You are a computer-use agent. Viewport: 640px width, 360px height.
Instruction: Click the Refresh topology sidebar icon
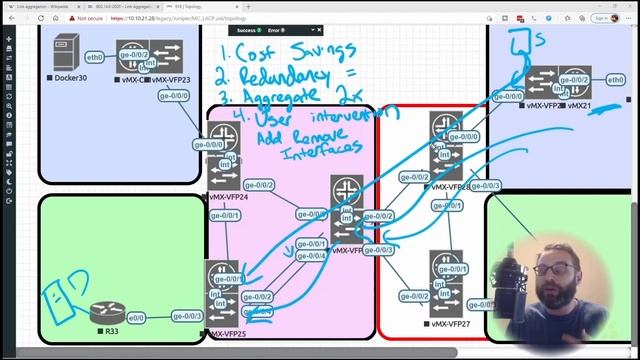[9, 96]
